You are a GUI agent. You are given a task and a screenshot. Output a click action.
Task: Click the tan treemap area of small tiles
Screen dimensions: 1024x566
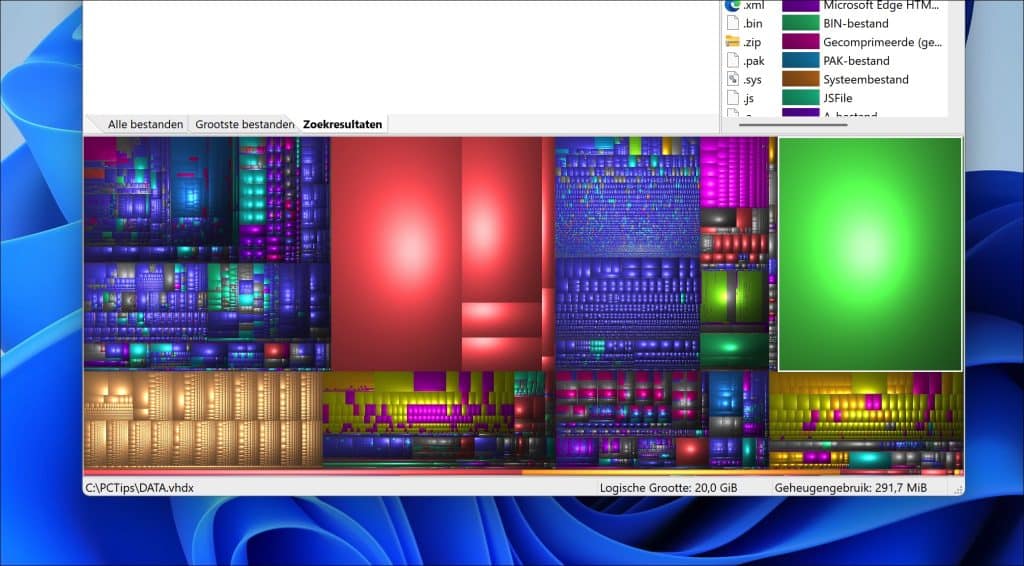tap(203, 419)
